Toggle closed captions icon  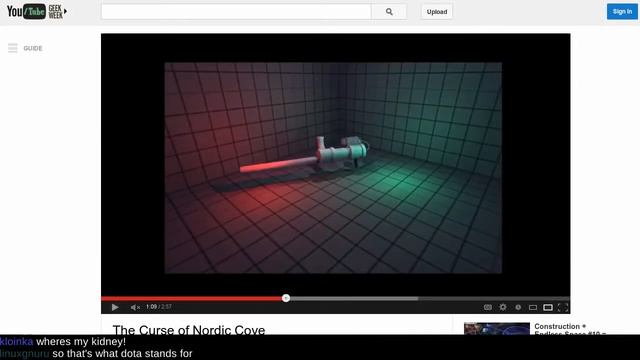[487, 307]
